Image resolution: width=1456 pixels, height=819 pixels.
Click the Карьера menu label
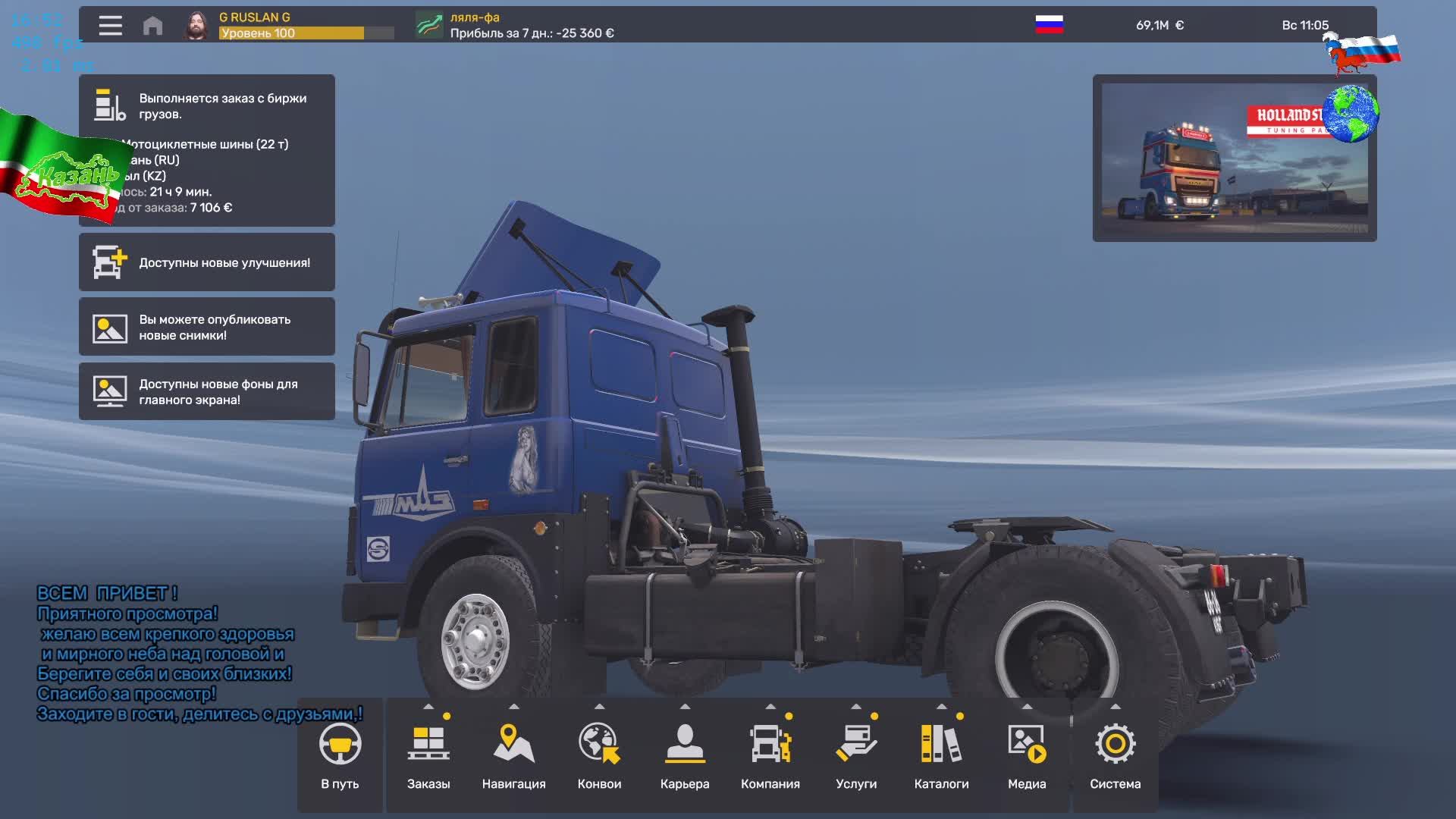coord(685,784)
